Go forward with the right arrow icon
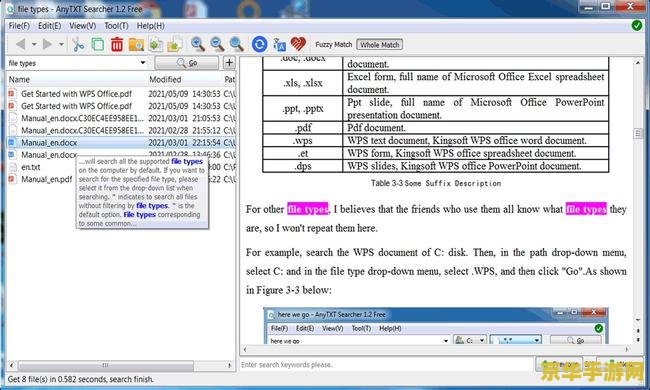This screenshot has width=650, height=390. click(x=48, y=44)
